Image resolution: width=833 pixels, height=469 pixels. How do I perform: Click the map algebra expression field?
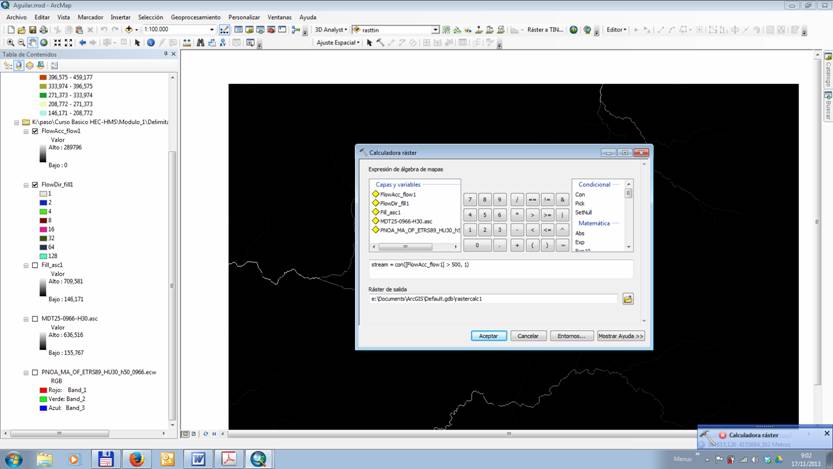pyautogui.click(x=500, y=268)
